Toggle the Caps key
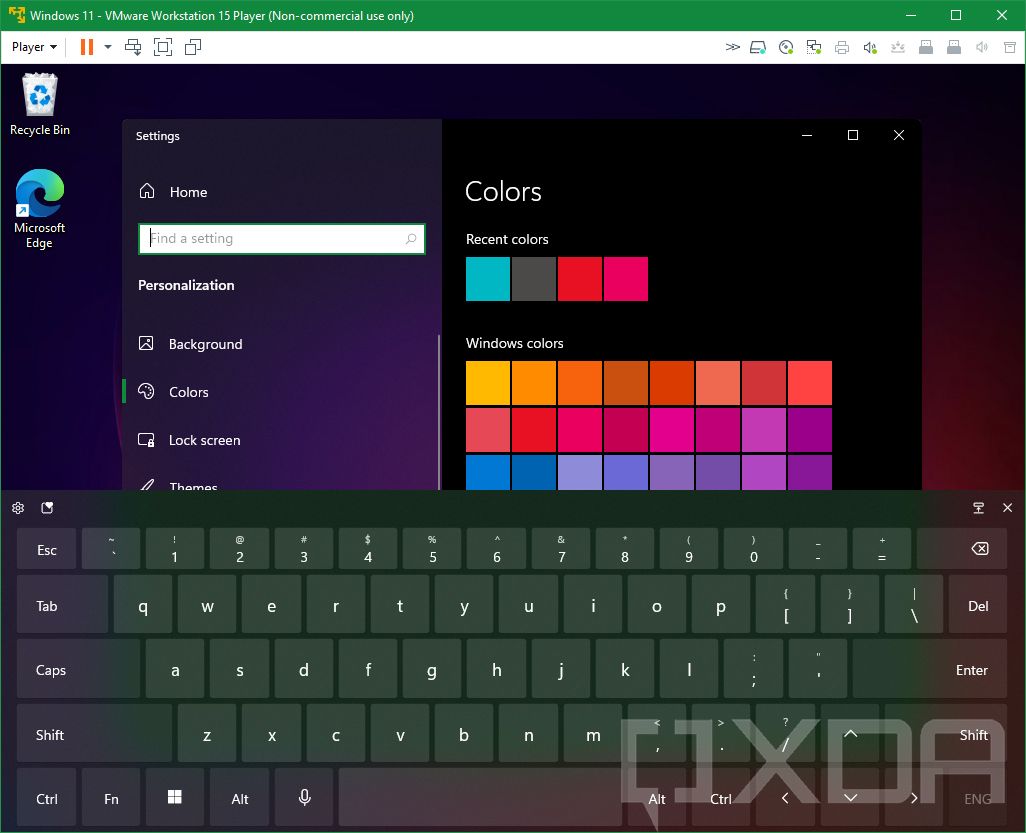This screenshot has width=1026, height=833. point(79,669)
